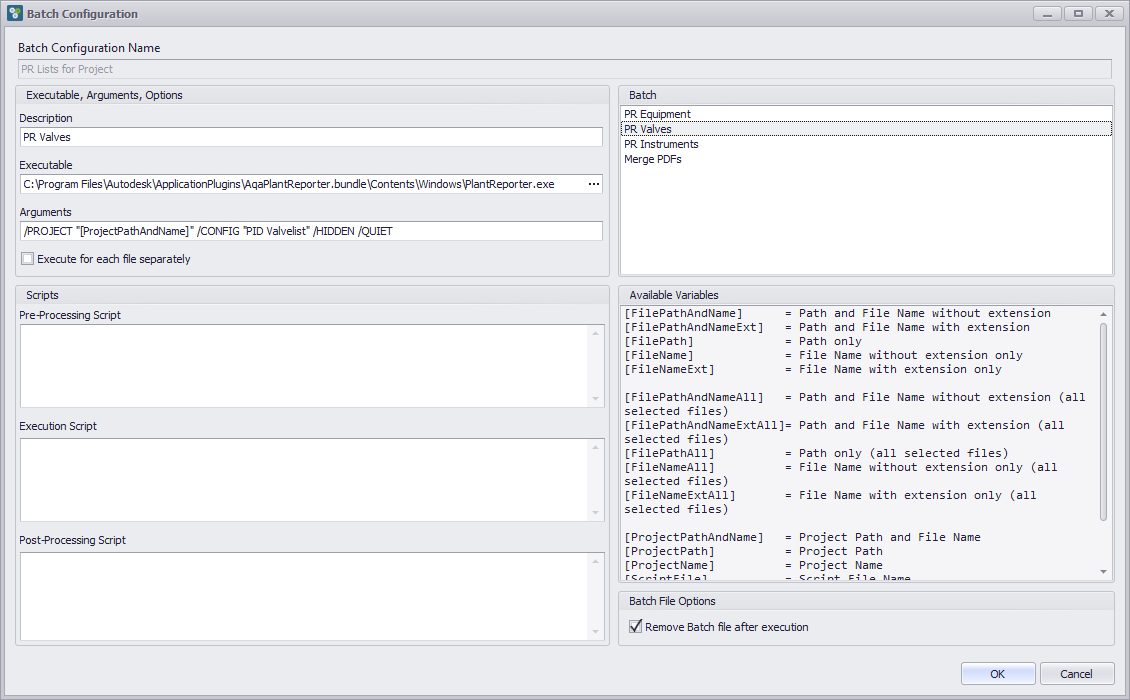Click into the Pre-Processing Script box
The image size is (1130, 700).
(x=300, y=365)
